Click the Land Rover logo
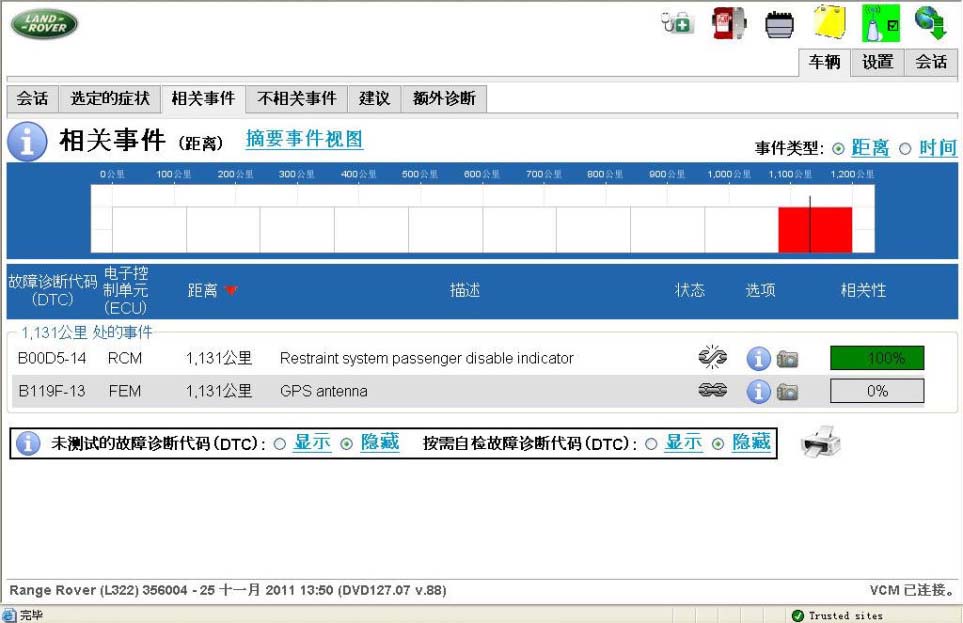Screen dimensions: 963x623 pos(44,24)
